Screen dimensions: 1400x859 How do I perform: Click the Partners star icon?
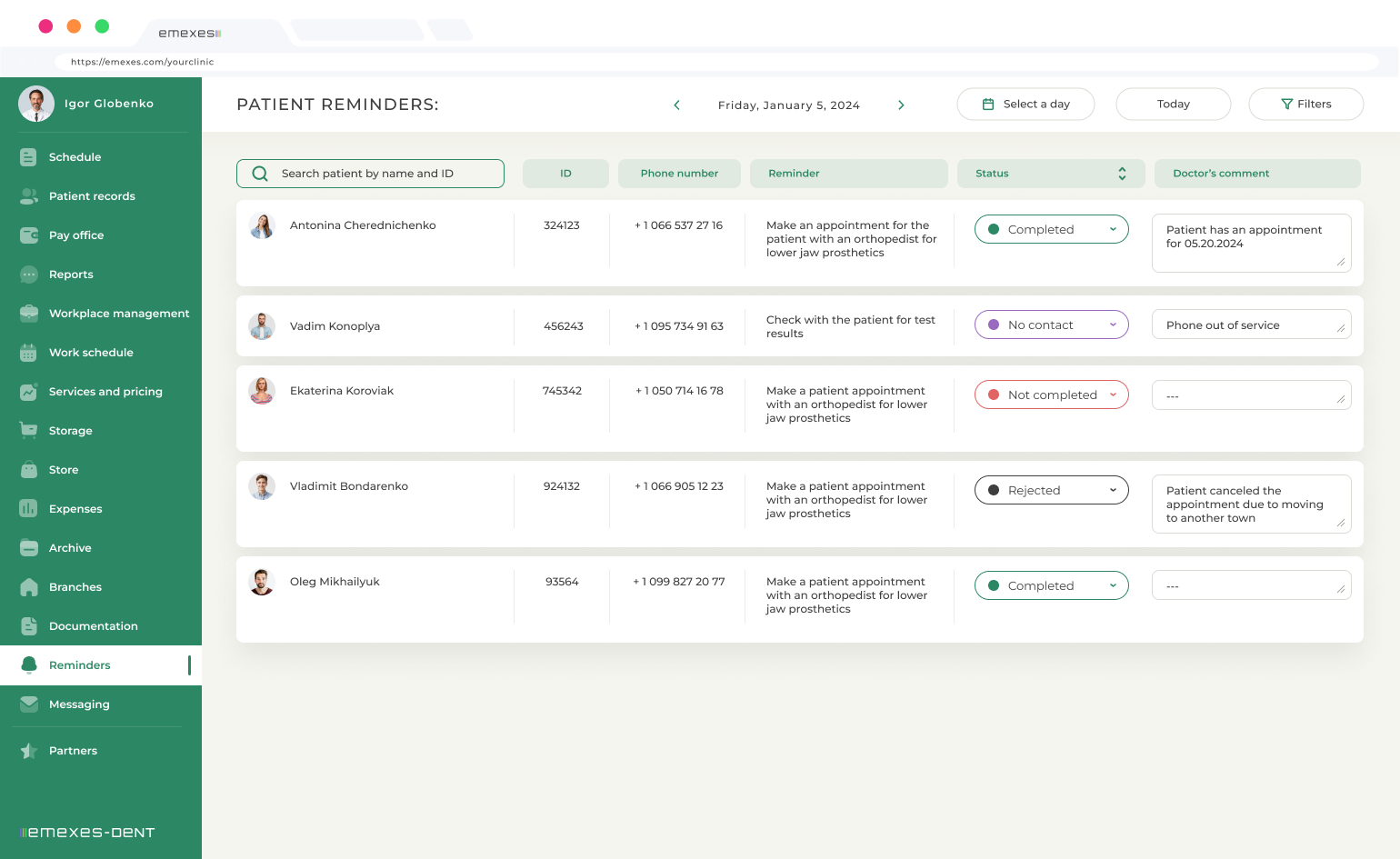click(x=28, y=751)
